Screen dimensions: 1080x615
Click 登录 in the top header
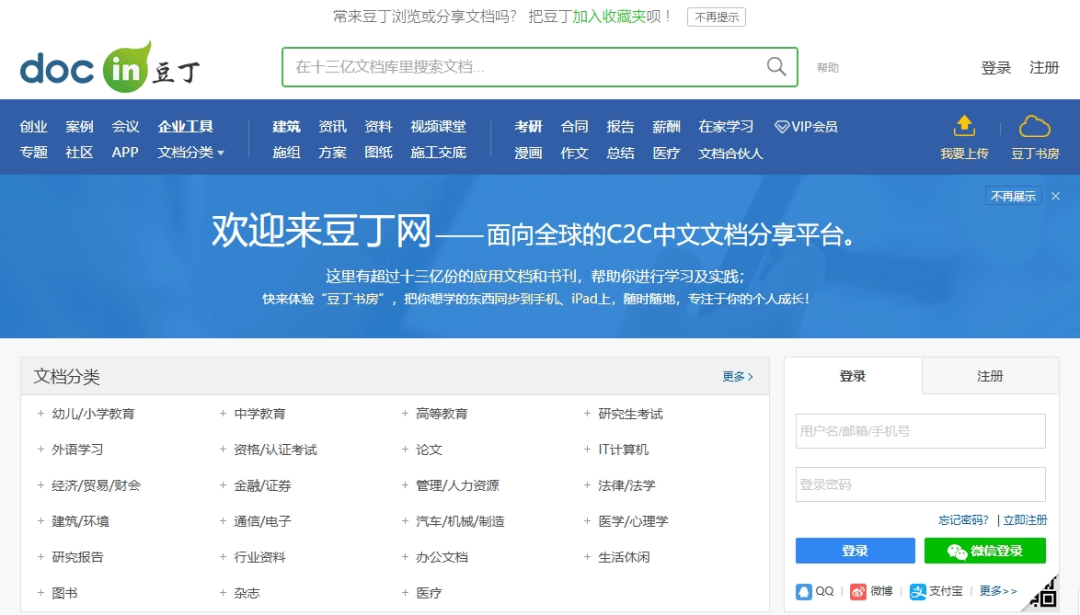(x=996, y=67)
